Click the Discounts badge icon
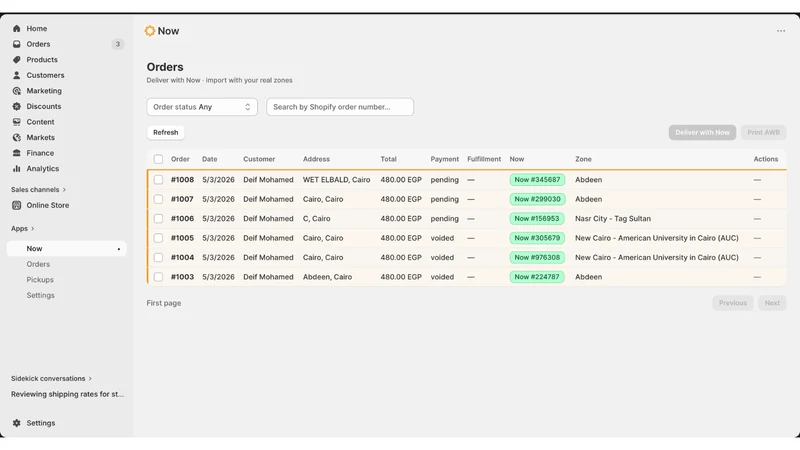800x450 pixels. (x=16, y=106)
